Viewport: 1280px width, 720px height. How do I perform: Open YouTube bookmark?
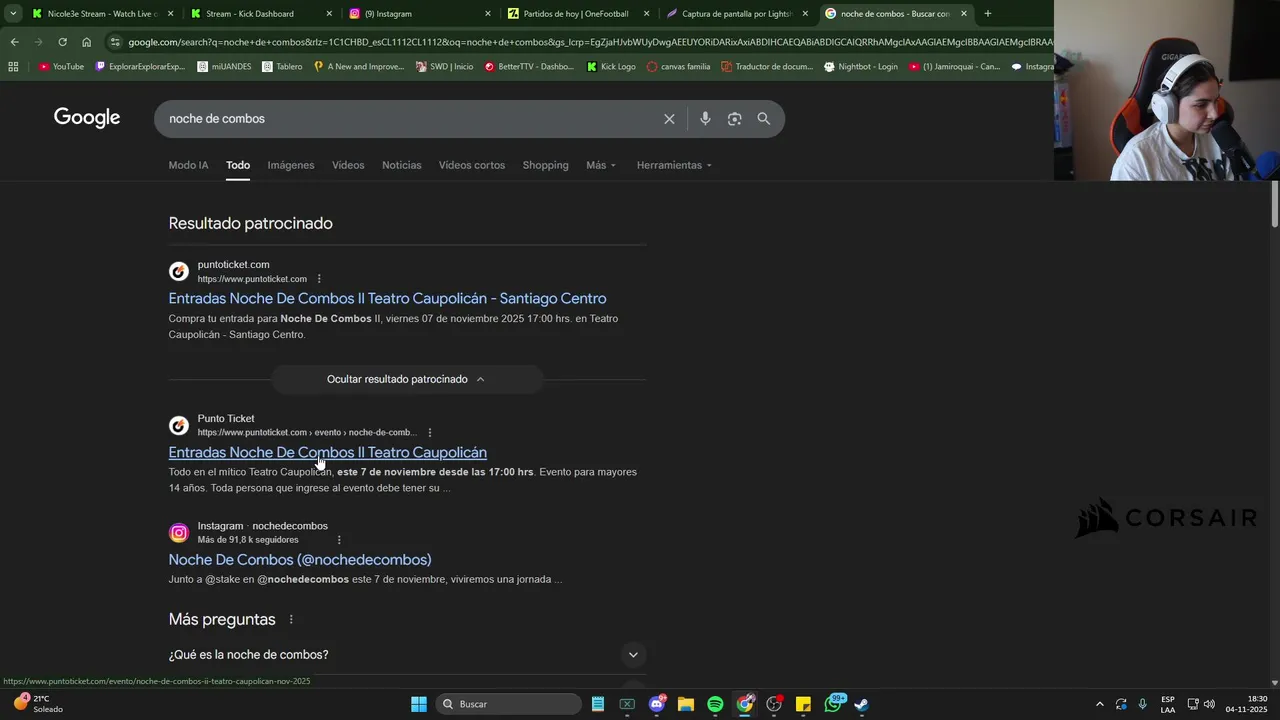click(62, 67)
